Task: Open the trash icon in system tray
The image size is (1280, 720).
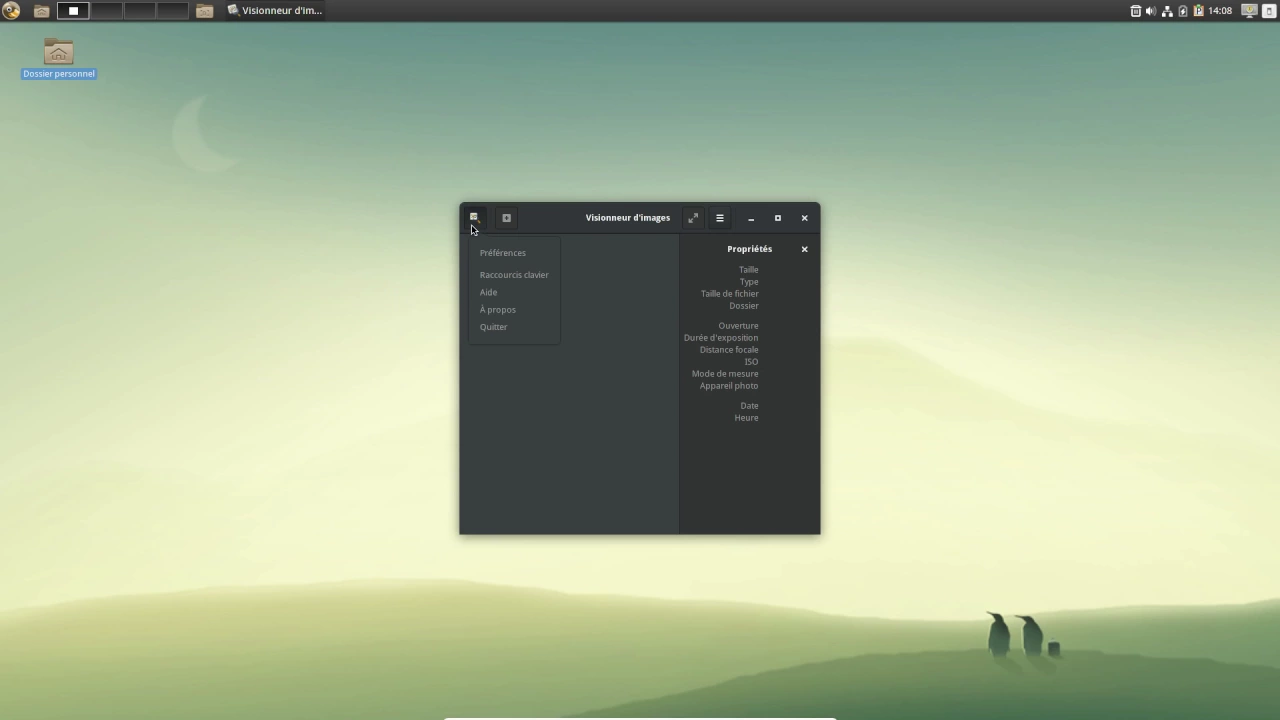Action: click(x=1136, y=11)
